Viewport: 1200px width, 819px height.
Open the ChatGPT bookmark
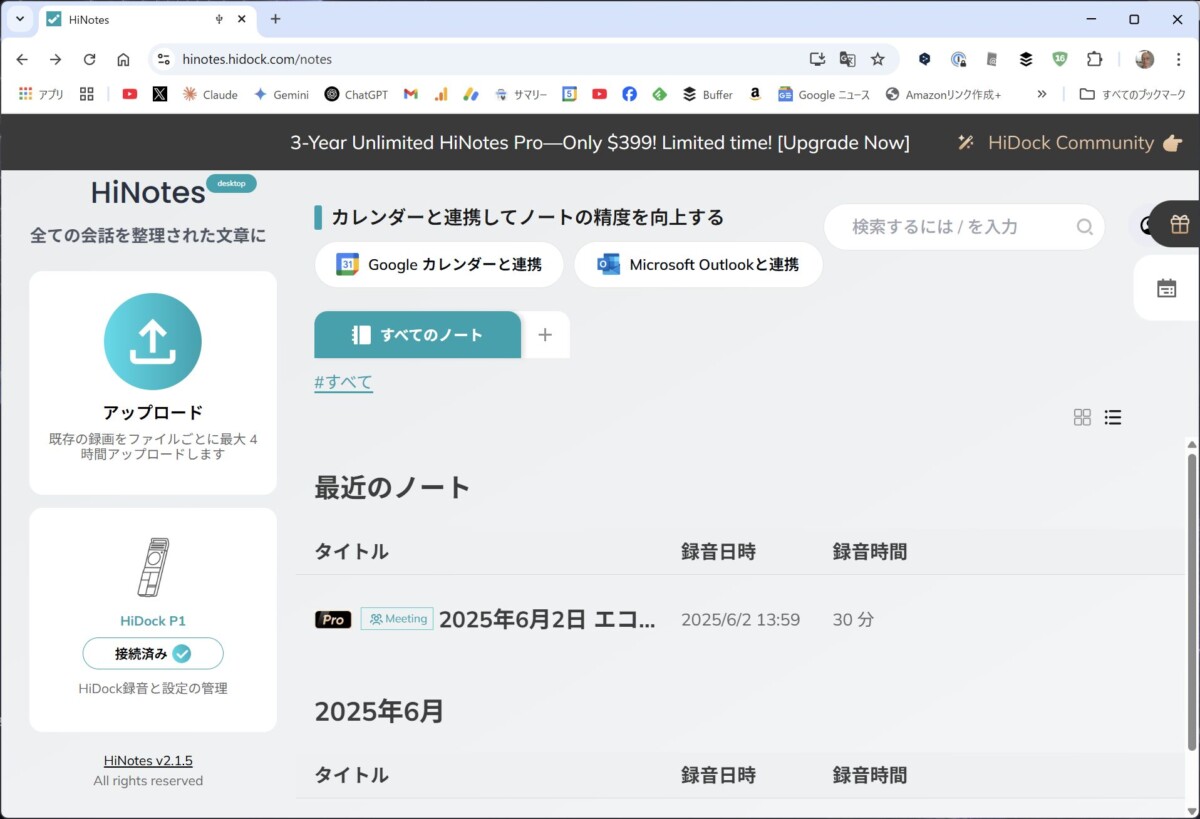coord(356,94)
